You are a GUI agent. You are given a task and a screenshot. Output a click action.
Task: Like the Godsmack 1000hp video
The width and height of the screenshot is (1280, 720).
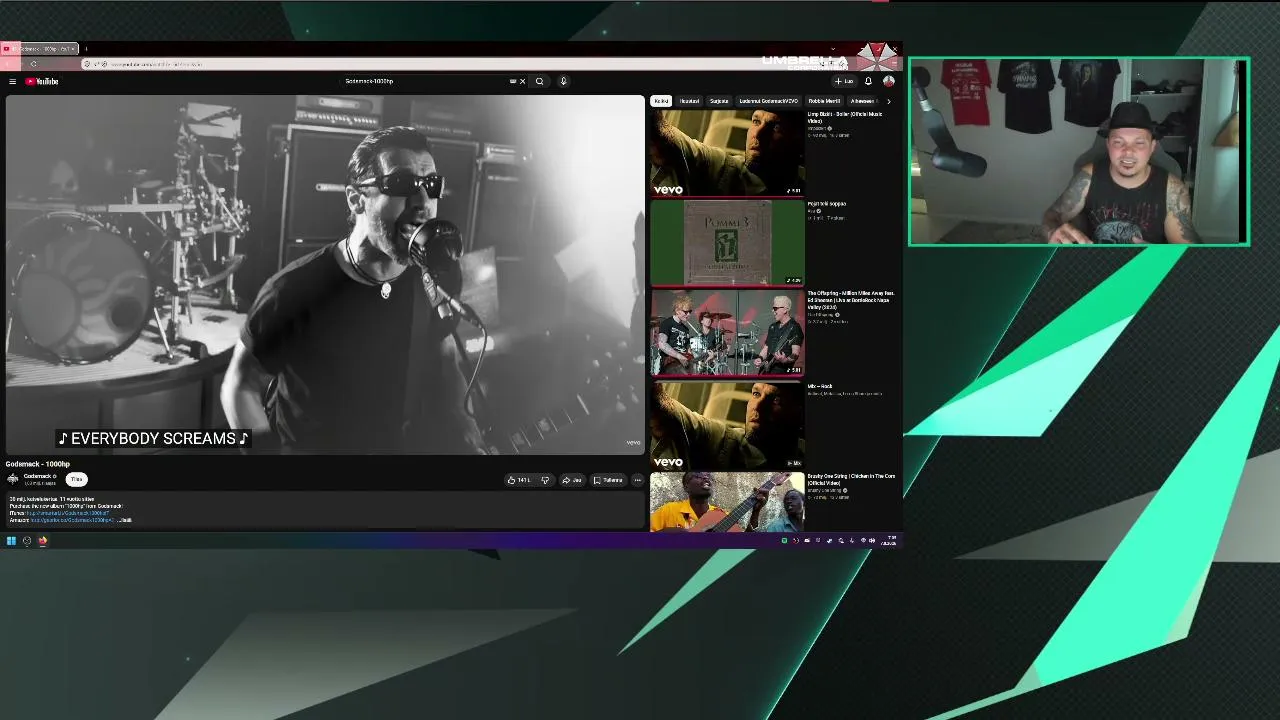tap(519, 480)
